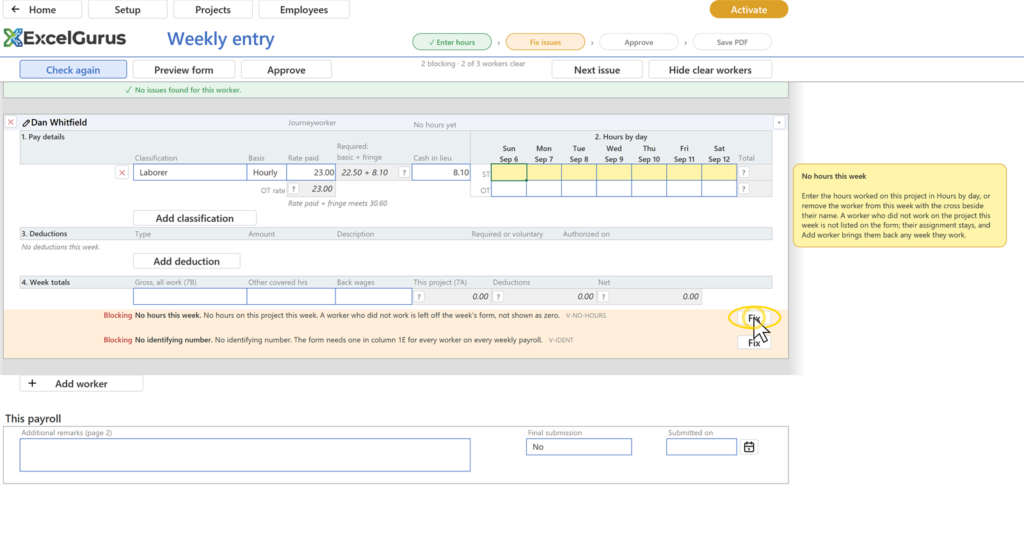Select the ST hours cell for Sun Sep 6
The width and height of the screenshot is (1024, 554).
[x=509, y=172]
